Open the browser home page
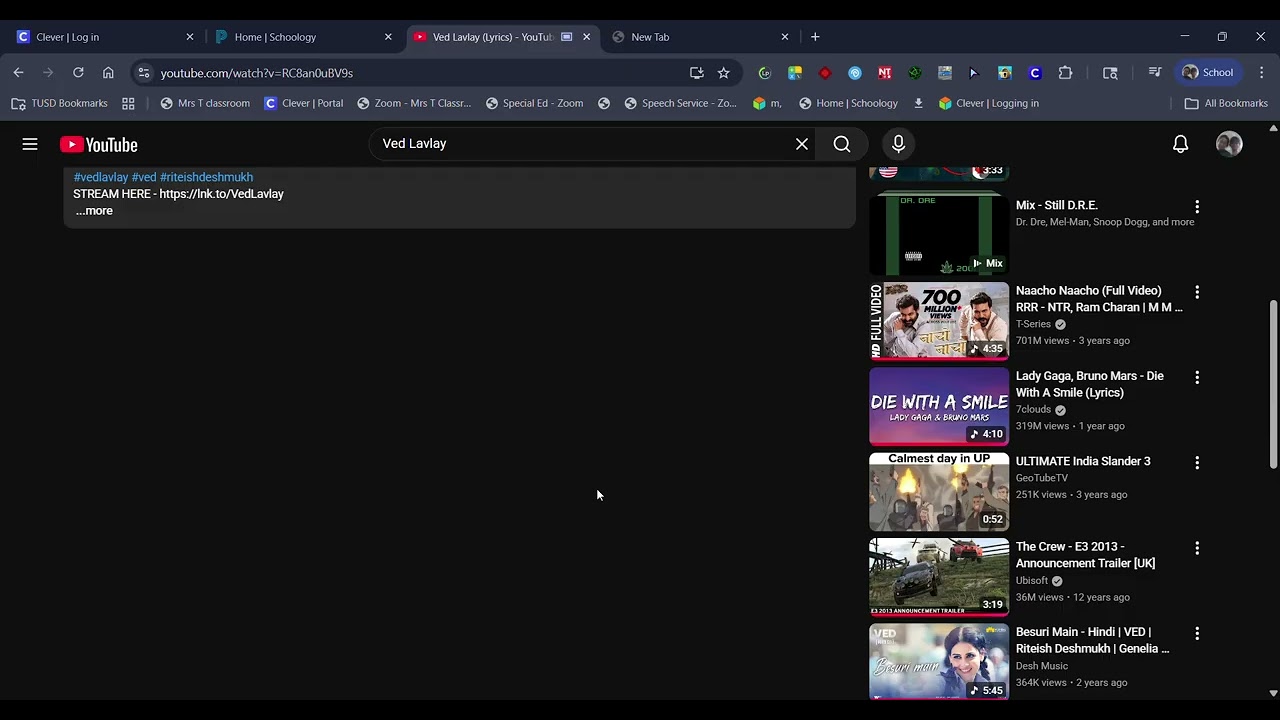1280x720 pixels. tap(108, 72)
